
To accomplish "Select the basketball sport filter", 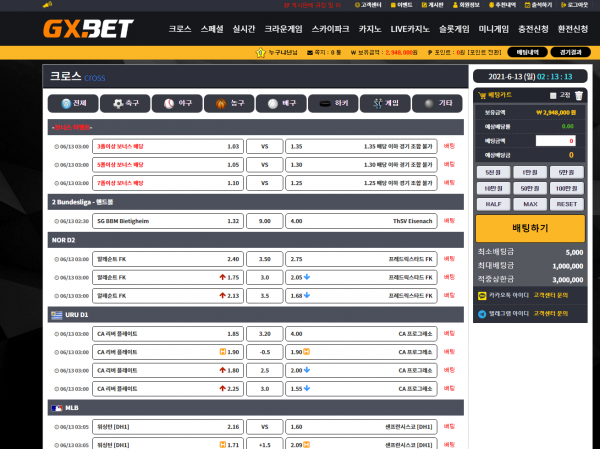I will 229,103.
